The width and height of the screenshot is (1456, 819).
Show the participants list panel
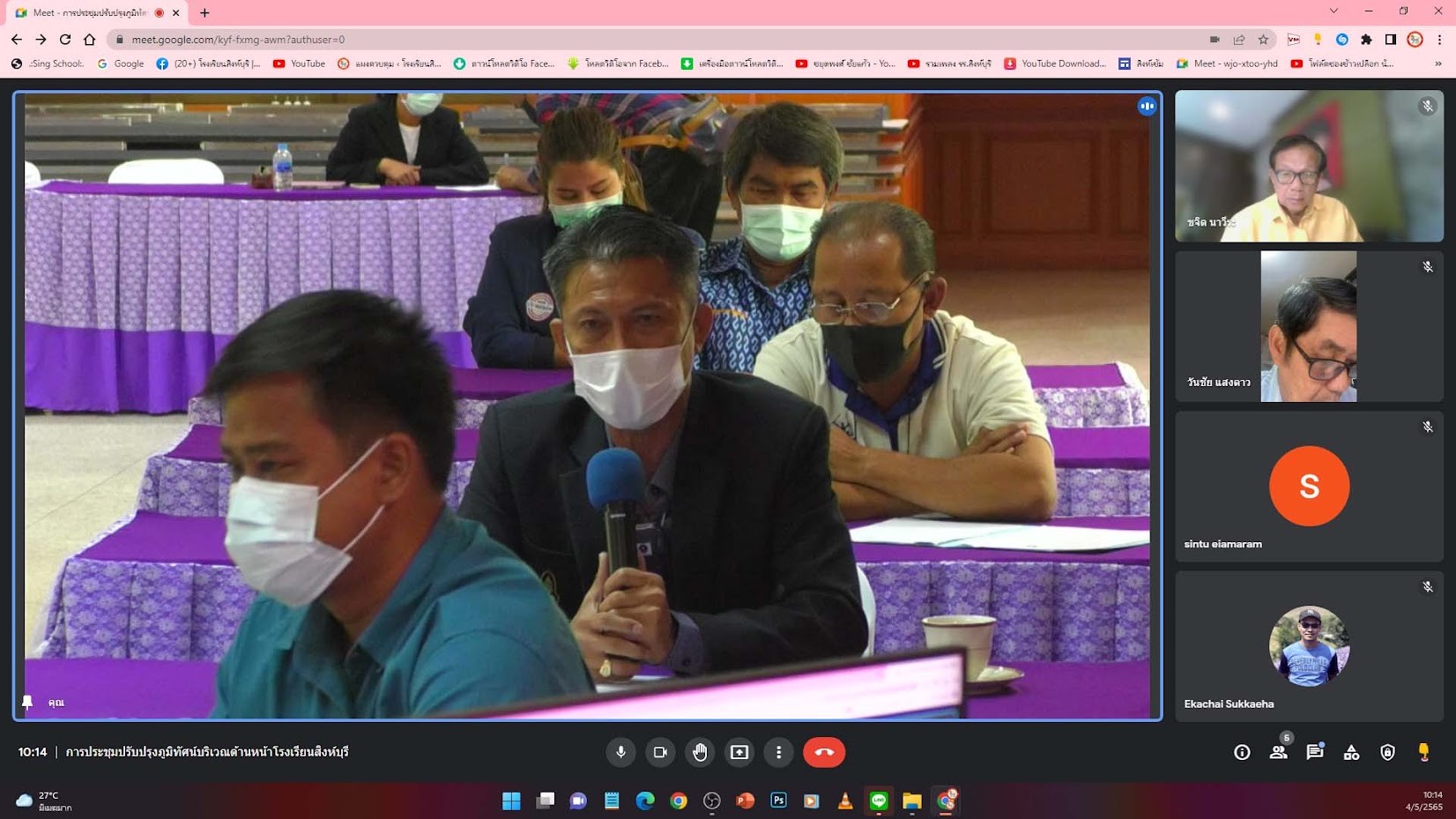point(1278,752)
